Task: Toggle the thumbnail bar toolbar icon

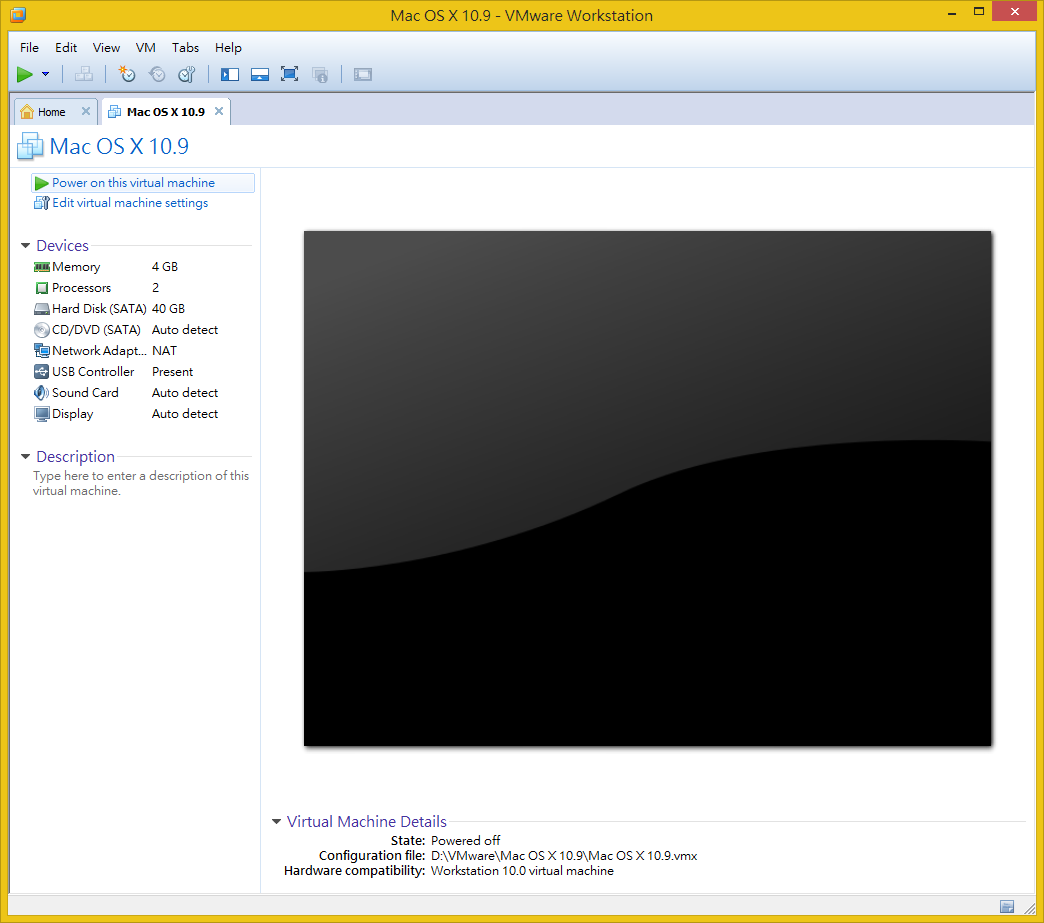Action: (x=260, y=75)
